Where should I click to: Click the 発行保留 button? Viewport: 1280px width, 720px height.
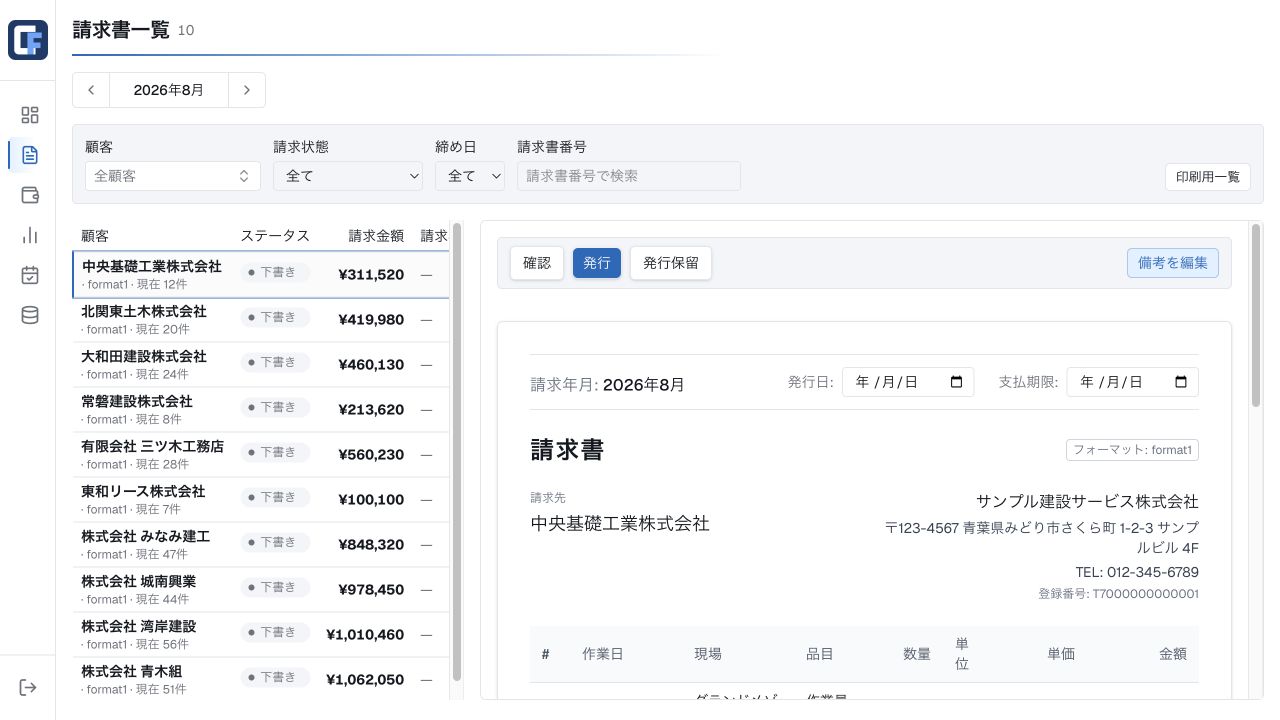(671, 263)
